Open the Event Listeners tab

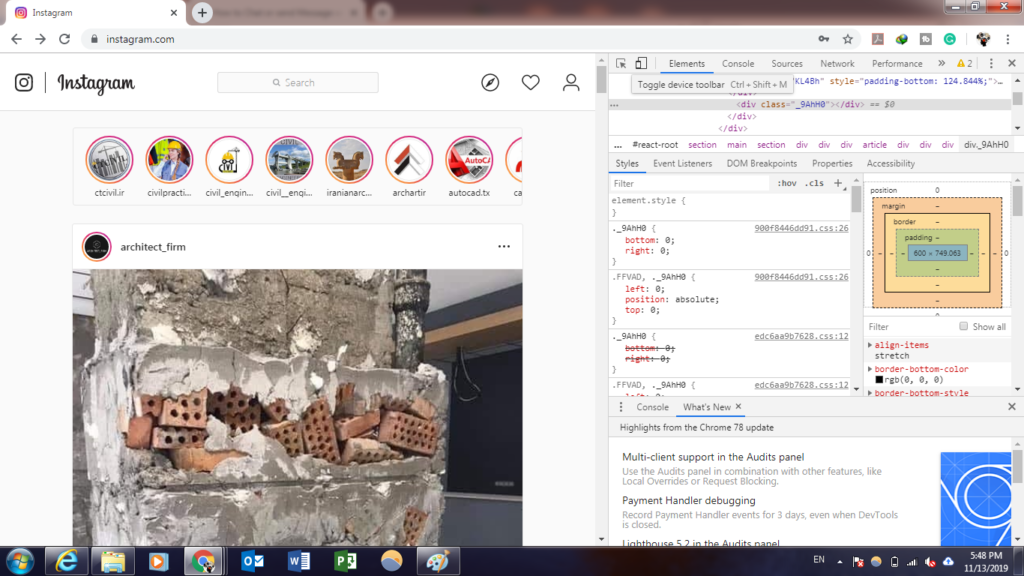(x=682, y=163)
